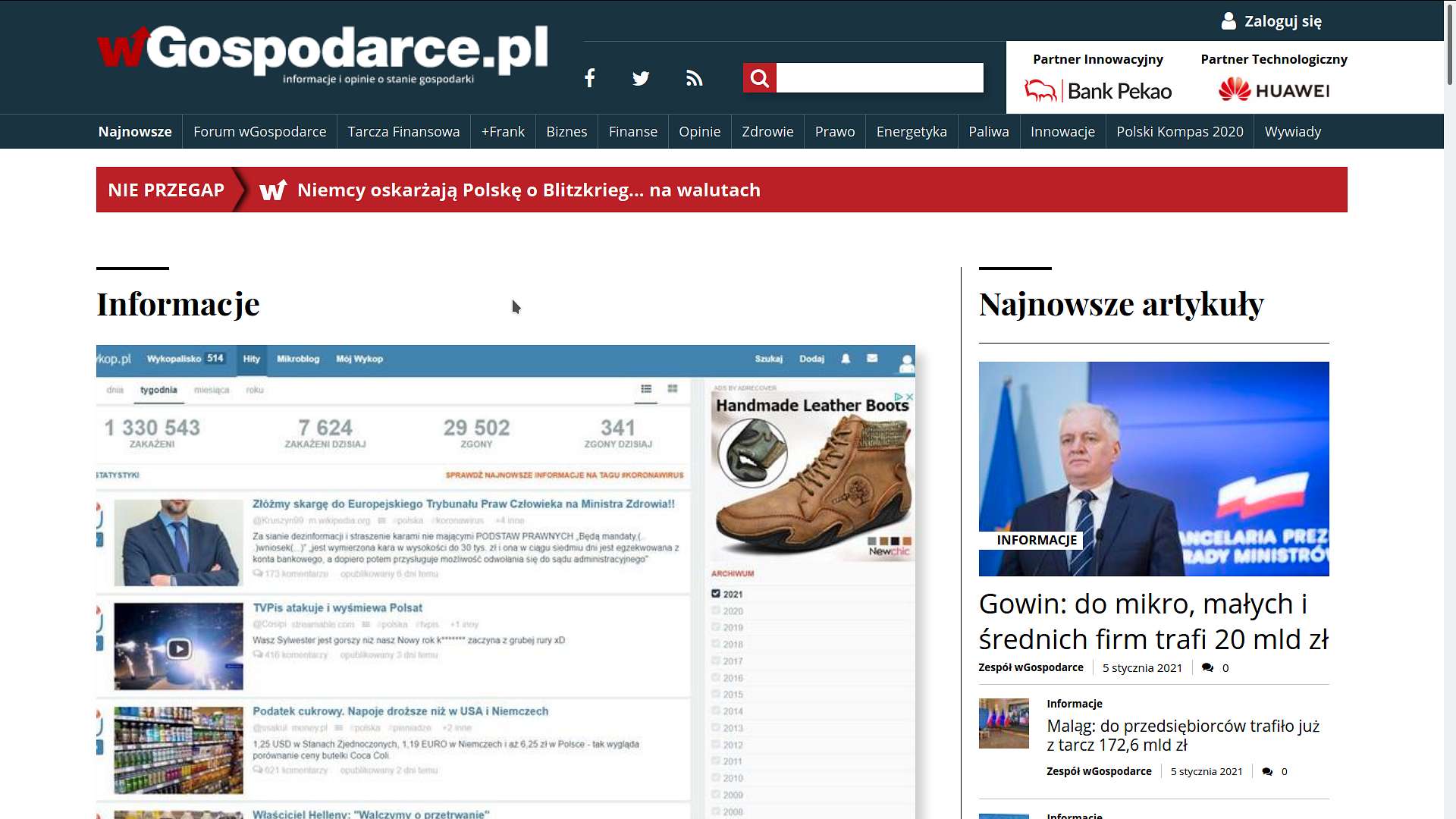Open Polski Kompas 2020 menu item

tap(1179, 132)
